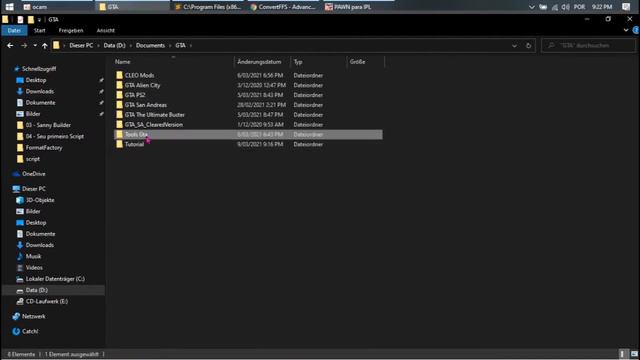Open Videos under Dieser PC

(34, 267)
